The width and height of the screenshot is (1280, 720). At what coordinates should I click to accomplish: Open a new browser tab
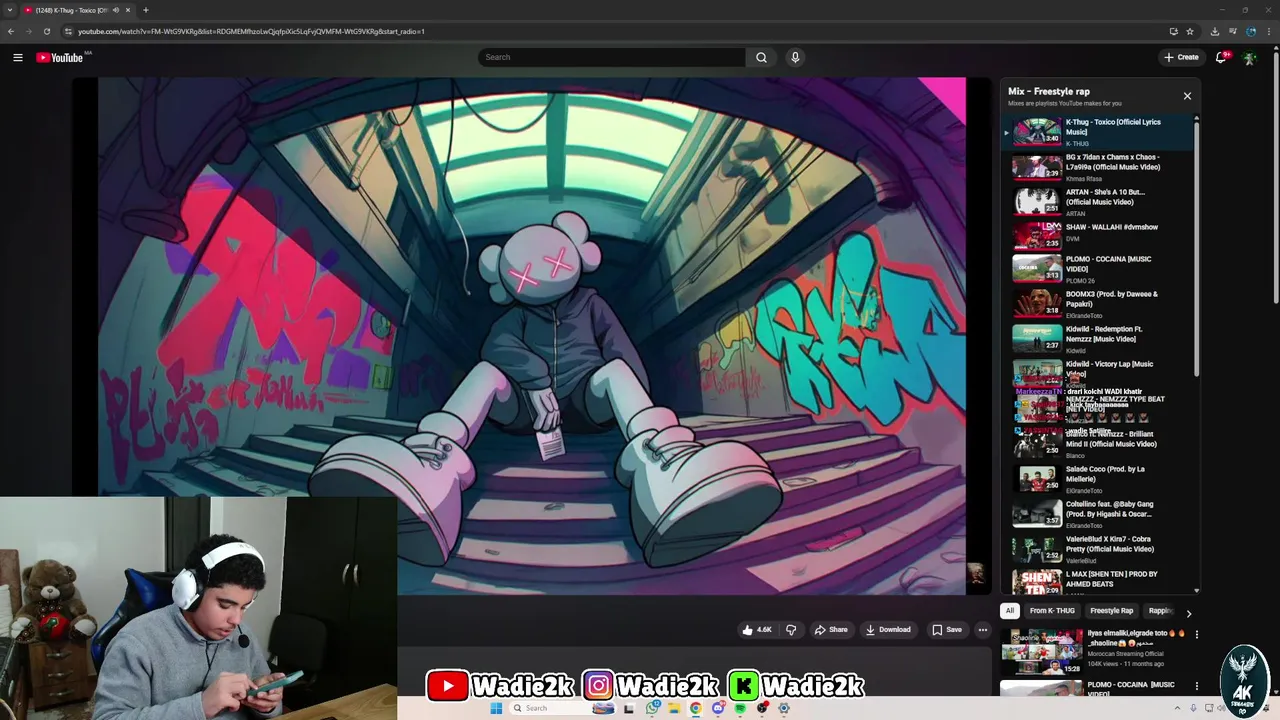point(146,10)
